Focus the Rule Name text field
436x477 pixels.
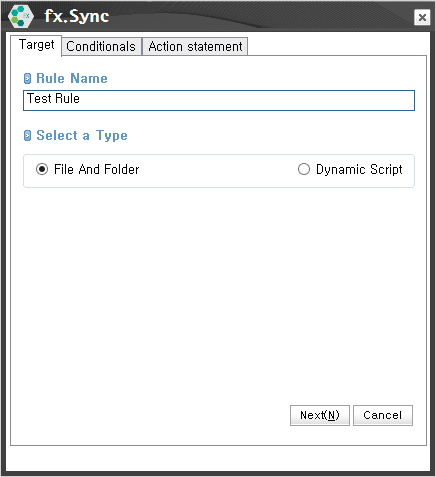pos(219,100)
